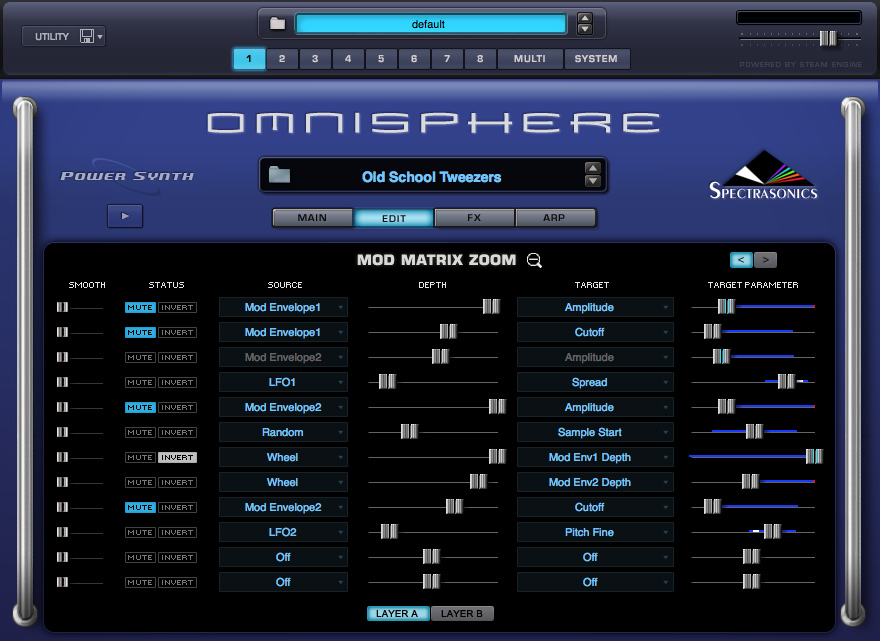Screen dimensions: 880x641
Task: Open the patch browser folder icon beside Old School Tweezers
Action: coord(279,175)
